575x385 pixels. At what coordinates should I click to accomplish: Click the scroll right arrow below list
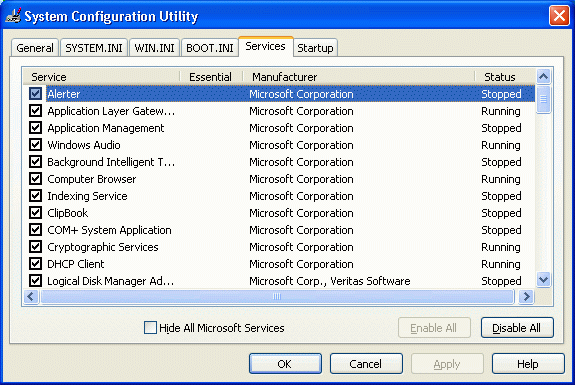coord(527,297)
